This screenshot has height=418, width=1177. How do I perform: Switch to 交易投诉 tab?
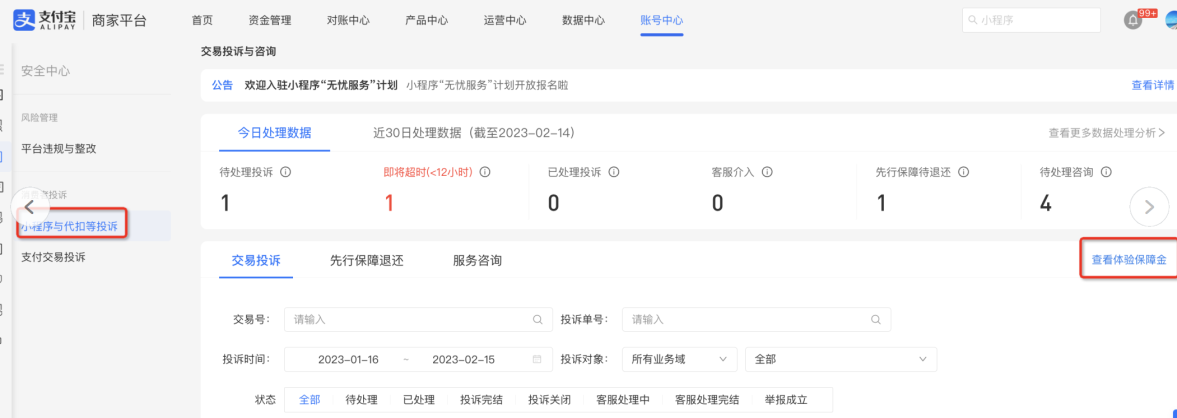(x=256, y=260)
